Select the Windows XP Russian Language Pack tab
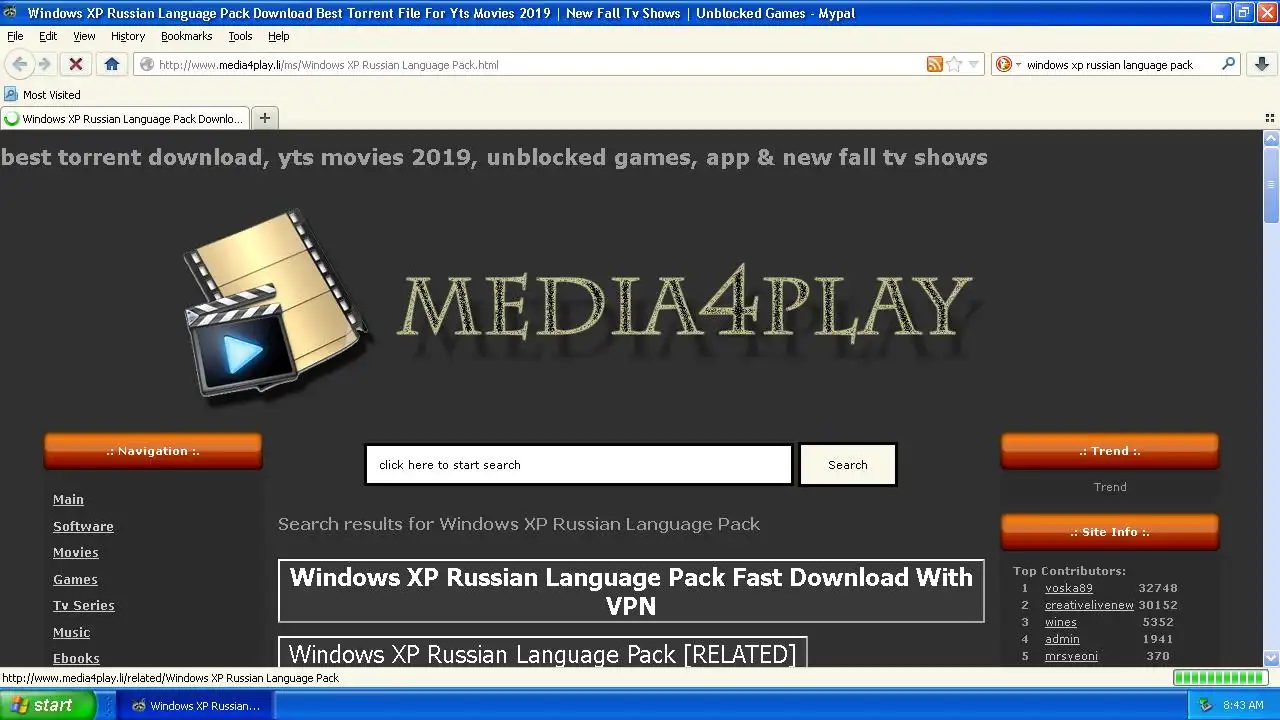The height and width of the screenshot is (720, 1280). tap(125, 118)
